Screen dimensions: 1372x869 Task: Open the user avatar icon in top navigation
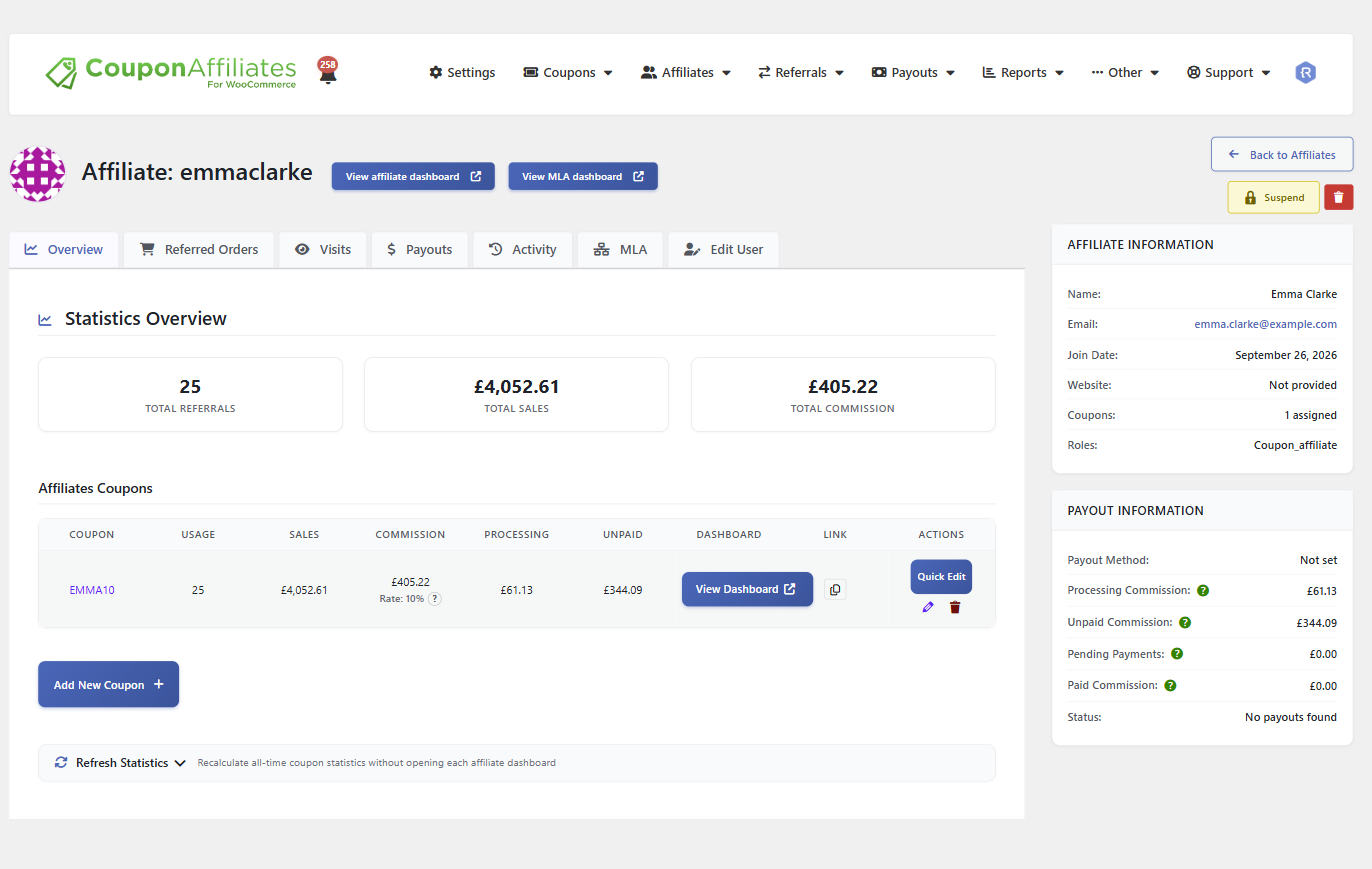click(x=1305, y=72)
